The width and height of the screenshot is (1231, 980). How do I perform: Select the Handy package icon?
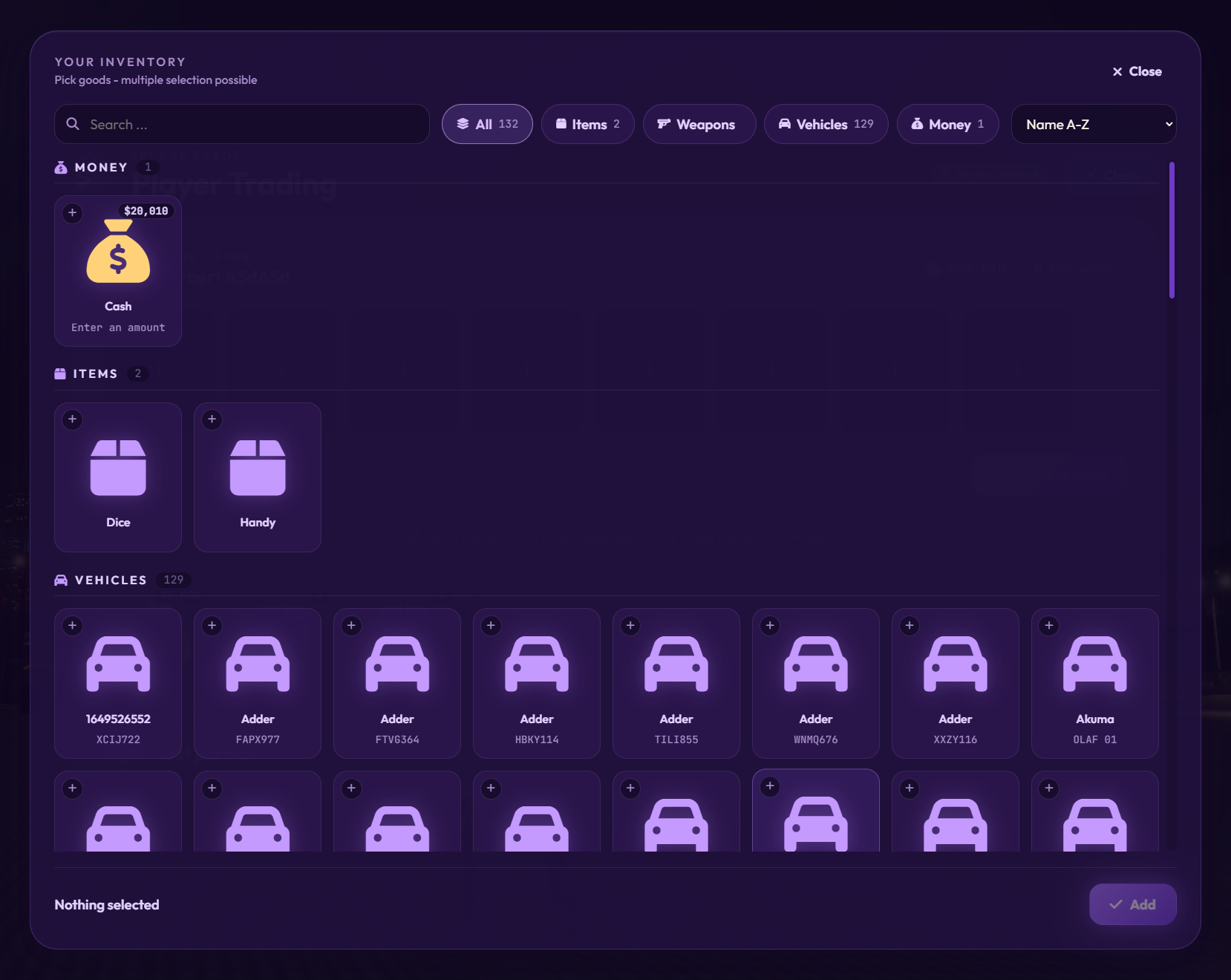click(x=258, y=468)
